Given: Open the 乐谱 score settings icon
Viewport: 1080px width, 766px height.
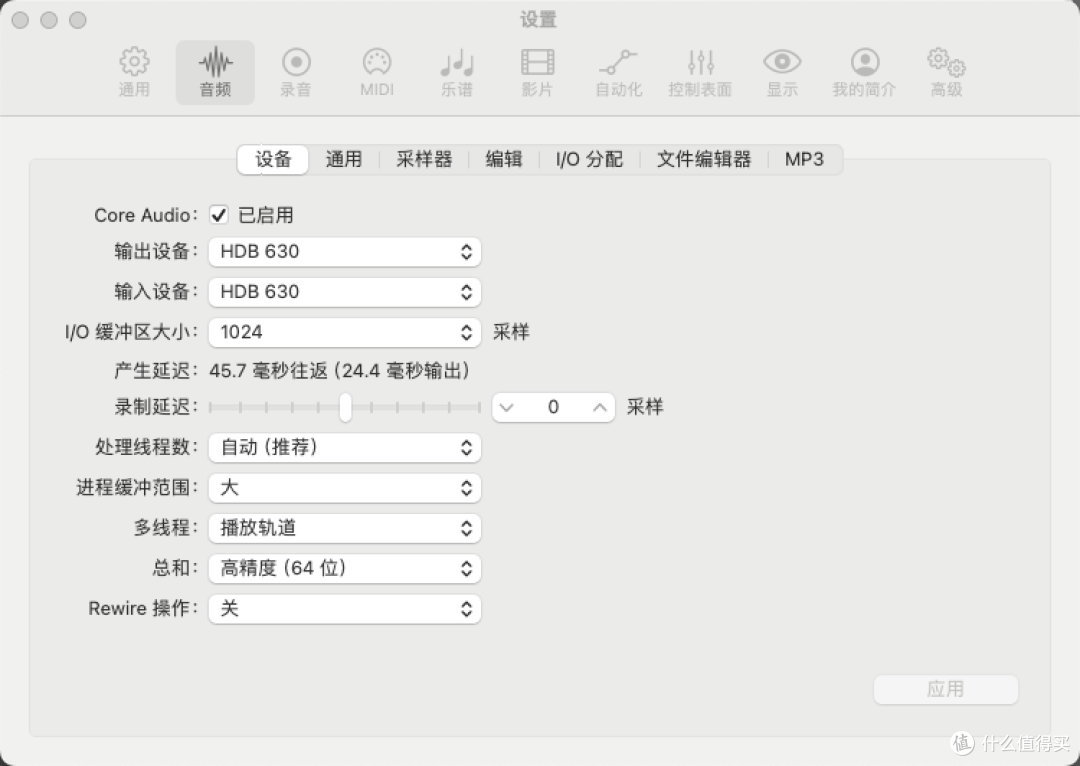Looking at the screenshot, I should click(457, 72).
